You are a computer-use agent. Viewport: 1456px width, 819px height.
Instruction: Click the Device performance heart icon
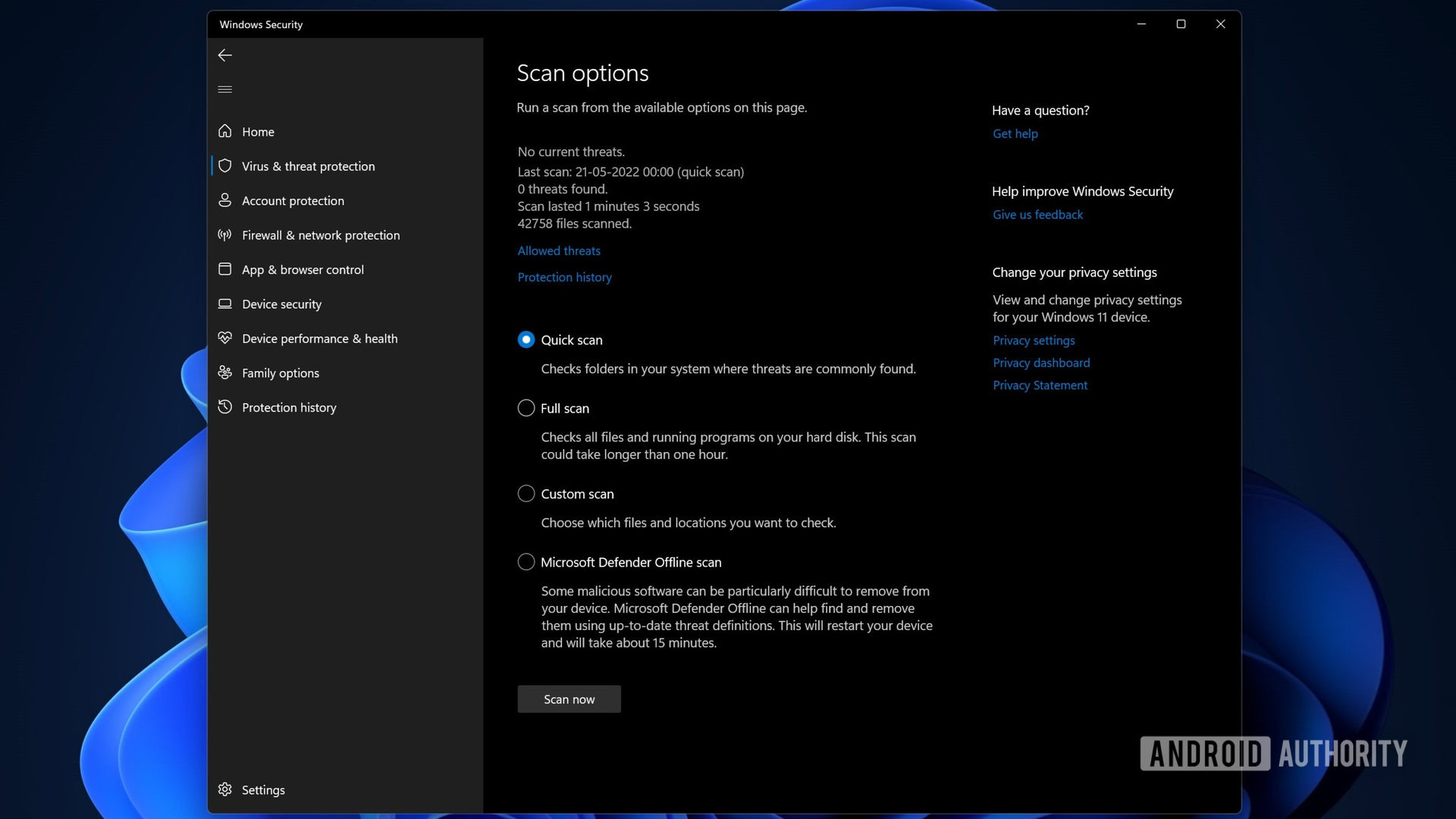224,338
